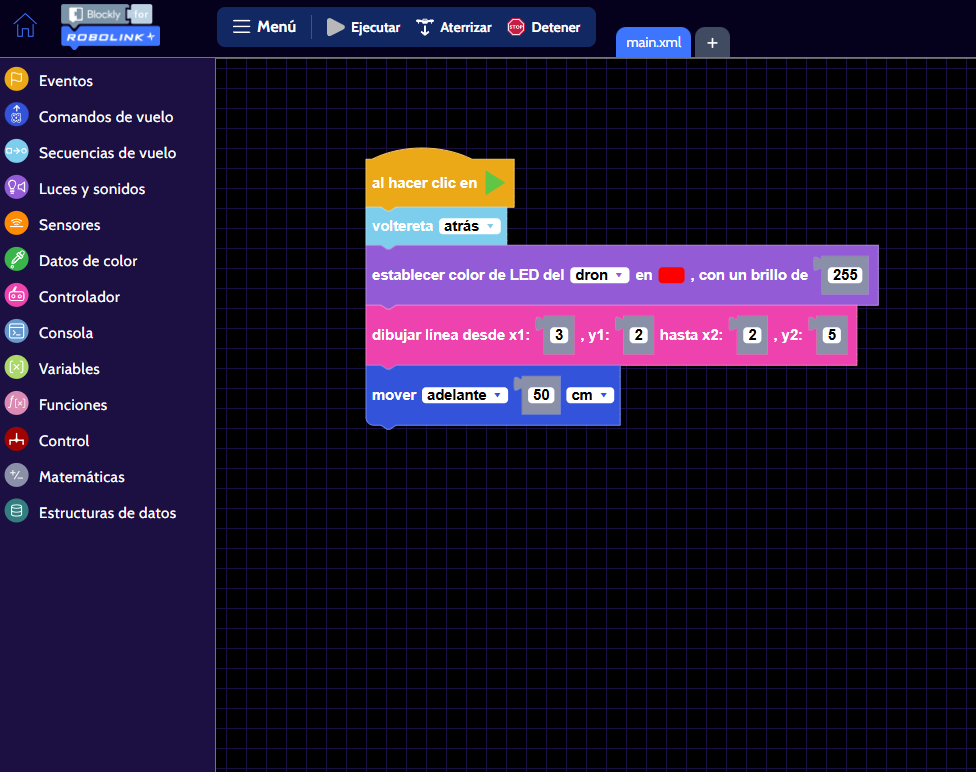The image size is (976, 772).
Task: Add a new tab with the plus button
Action: (713, 42)
